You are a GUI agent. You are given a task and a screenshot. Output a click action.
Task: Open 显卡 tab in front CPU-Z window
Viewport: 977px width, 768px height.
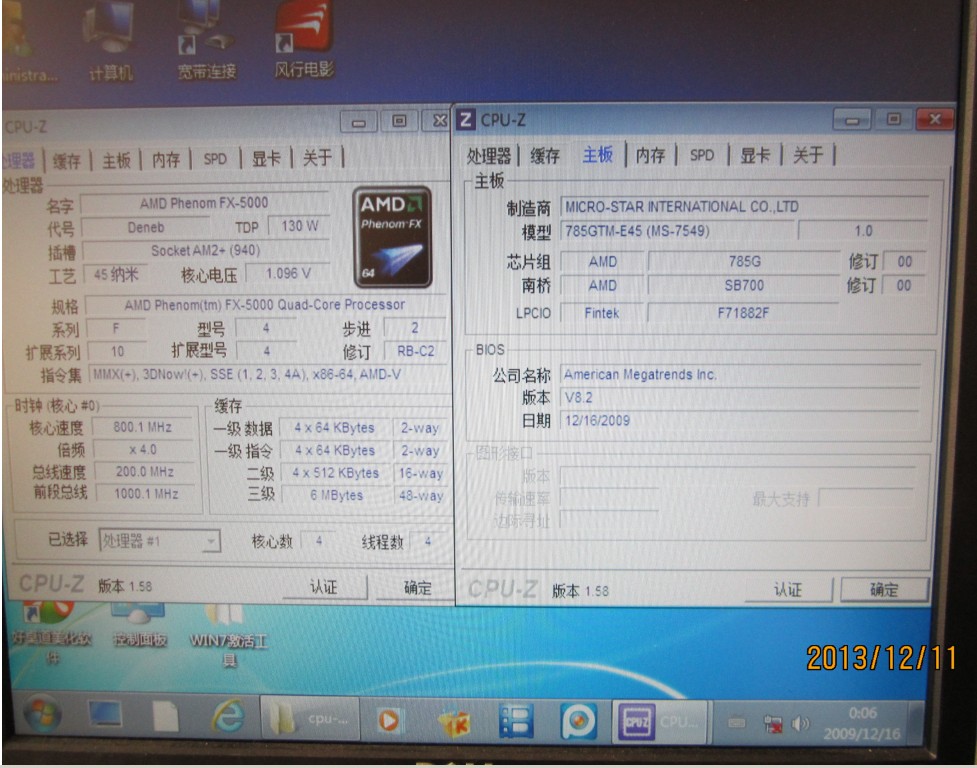tap(755, 154)
